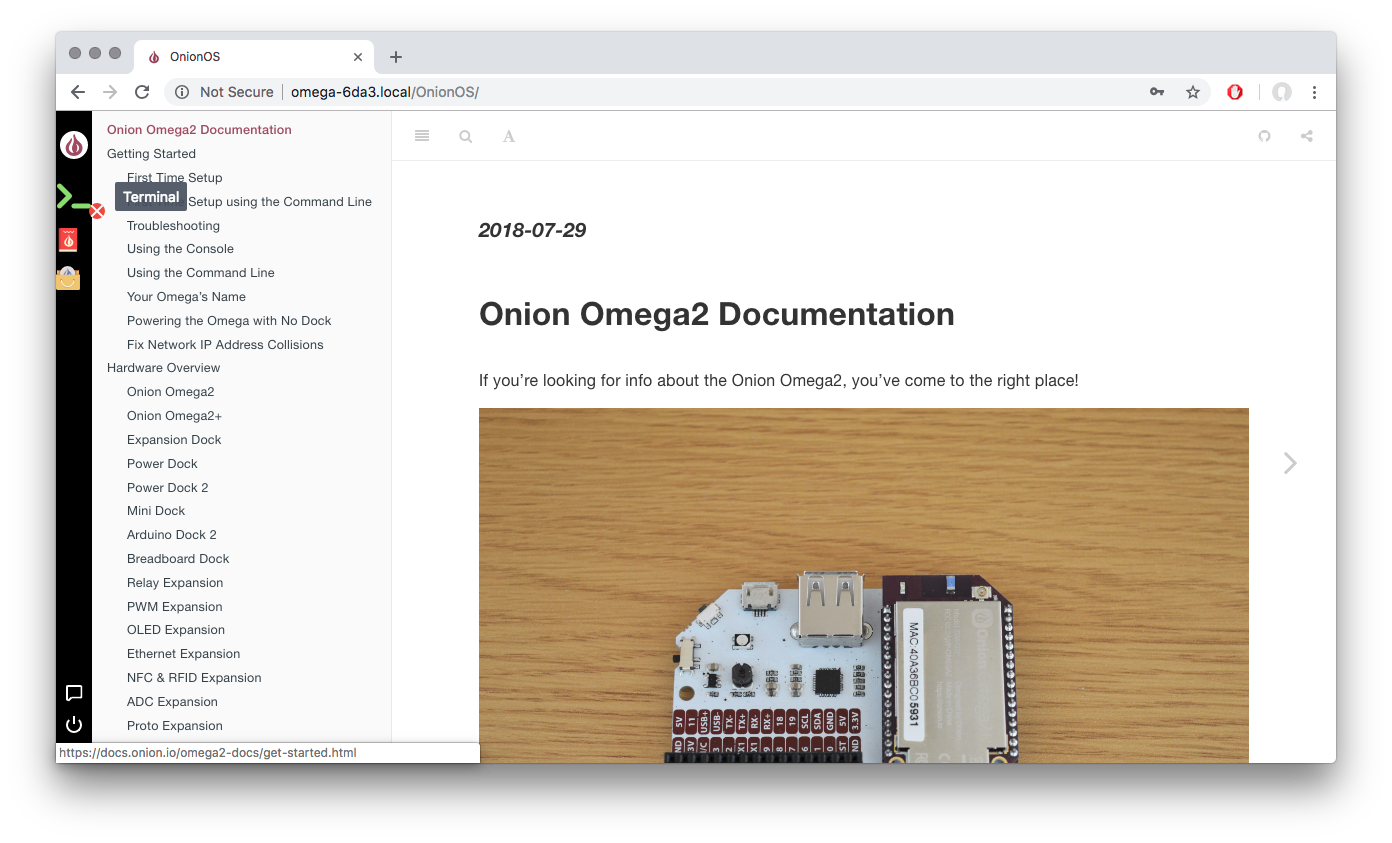Screen dimensions: 1392x843
Task: Toggle the docs sidebar with the hamburger icon
Action: click(421, 136)
